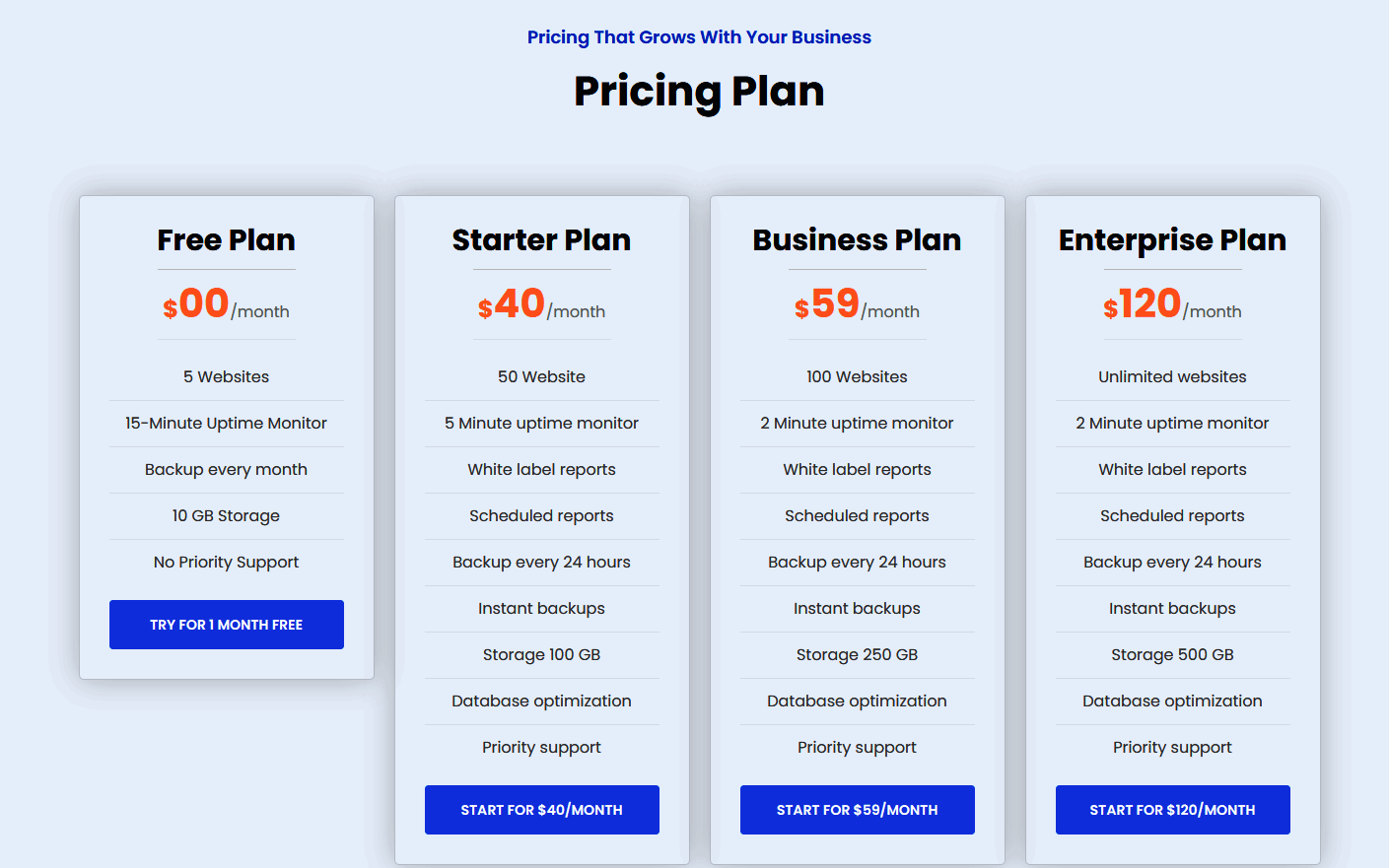Click Storage 250 GB under Business Plan
Viewport: 1389px width, 868px height.
tap(857, 654)
